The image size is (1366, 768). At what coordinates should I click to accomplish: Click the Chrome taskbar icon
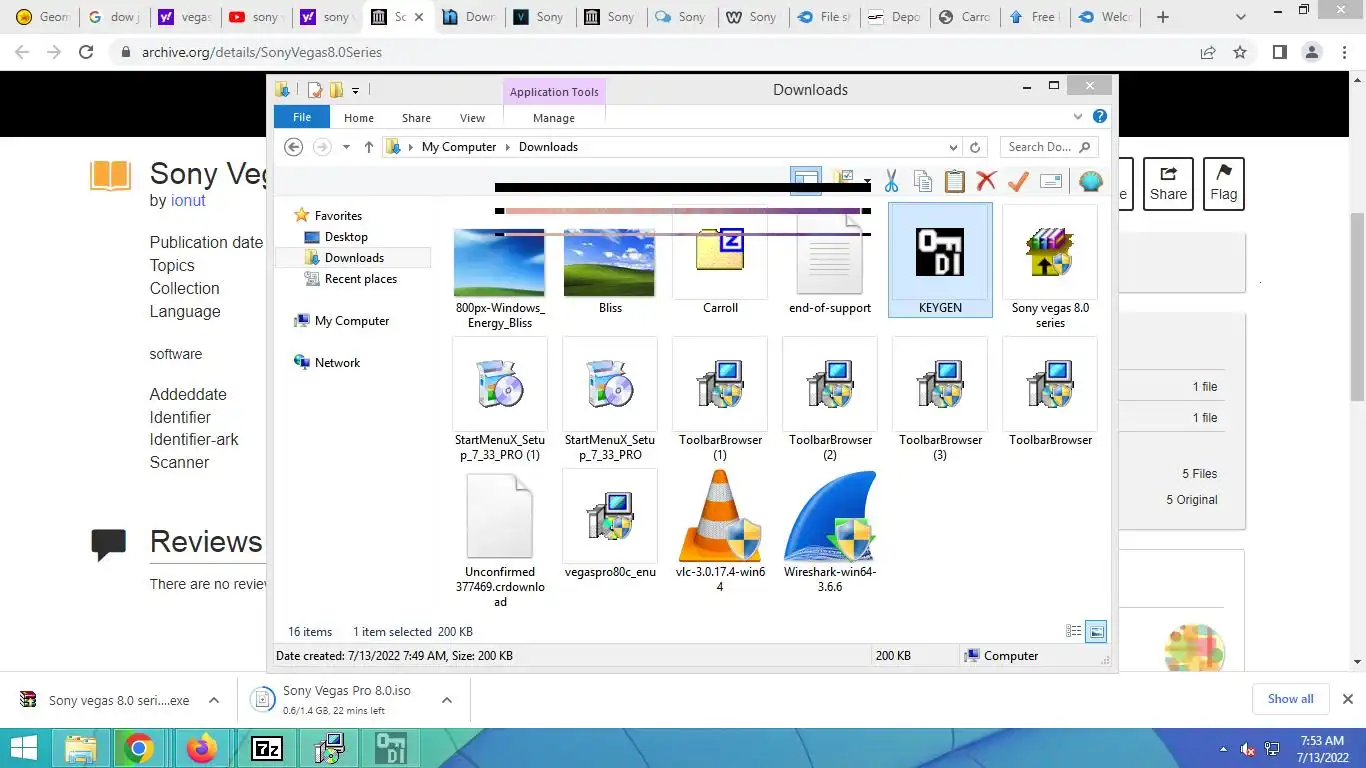click(x=139, y=748)
